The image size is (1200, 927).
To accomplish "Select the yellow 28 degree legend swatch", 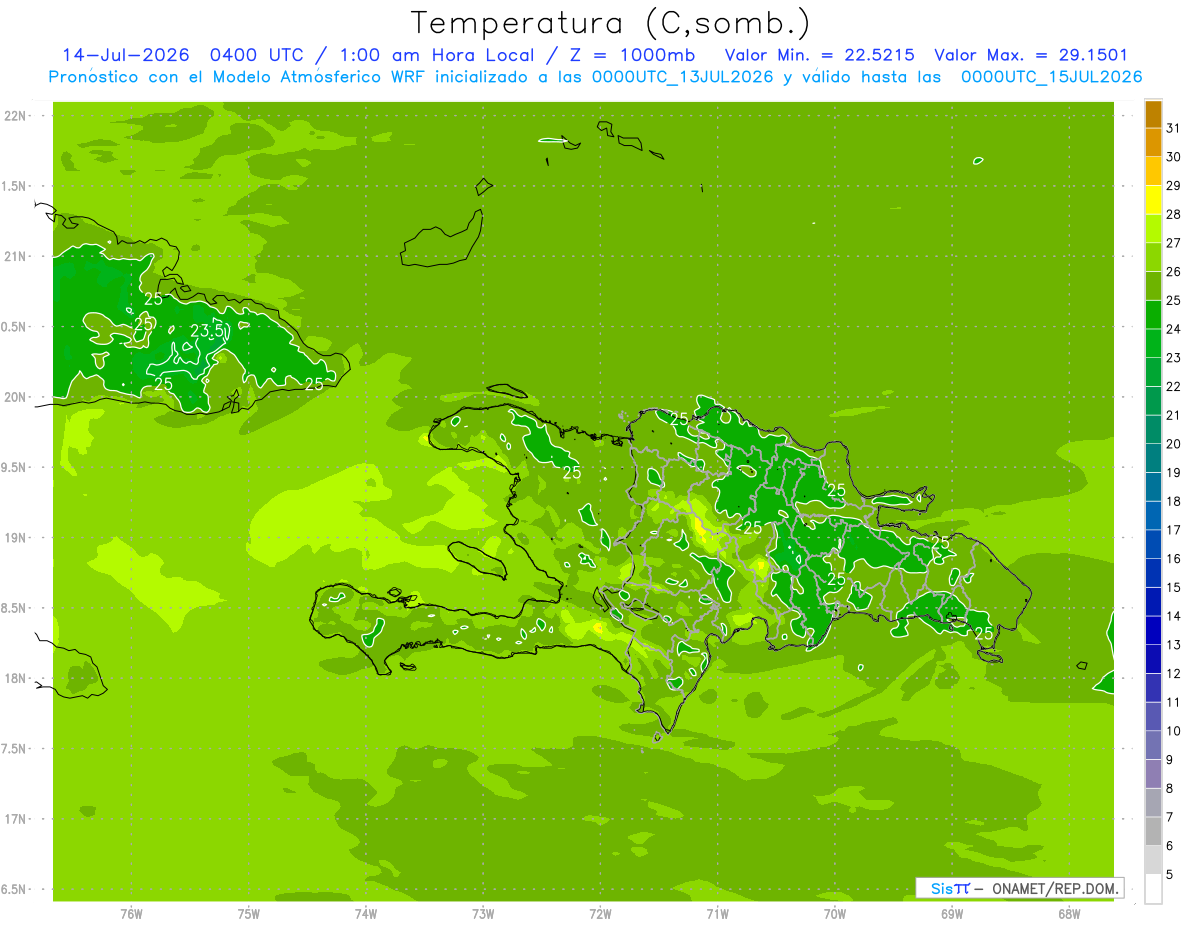I will pyautogui.click(x=1153, y=199).
